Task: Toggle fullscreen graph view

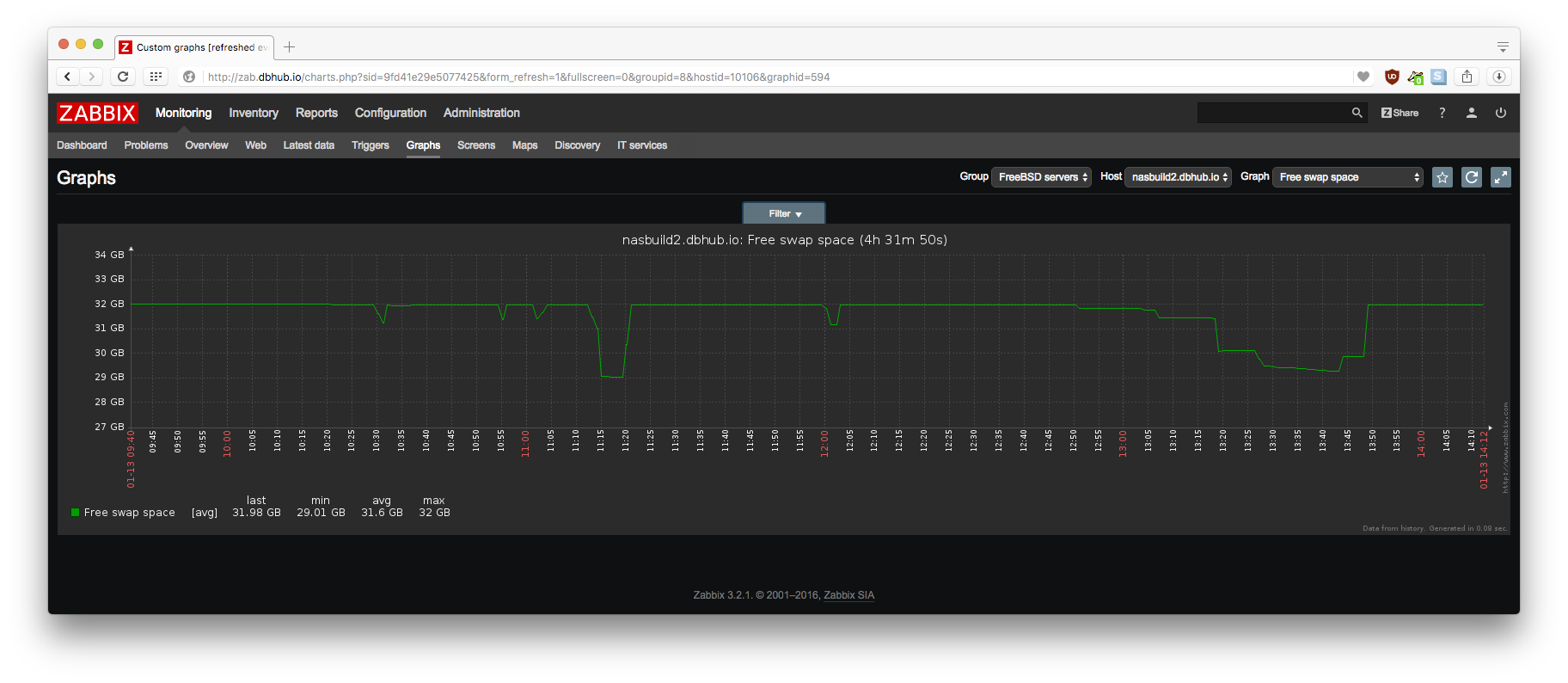Action: click(x=1501, y=177)
